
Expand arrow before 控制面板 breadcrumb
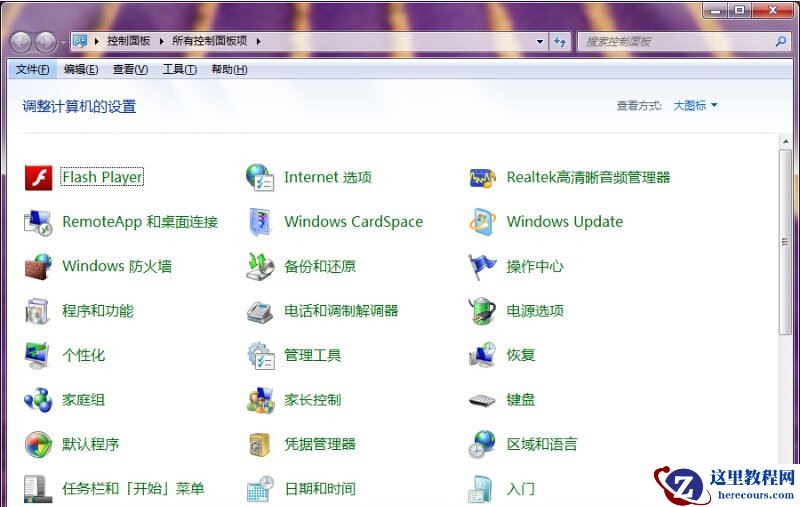96,41
